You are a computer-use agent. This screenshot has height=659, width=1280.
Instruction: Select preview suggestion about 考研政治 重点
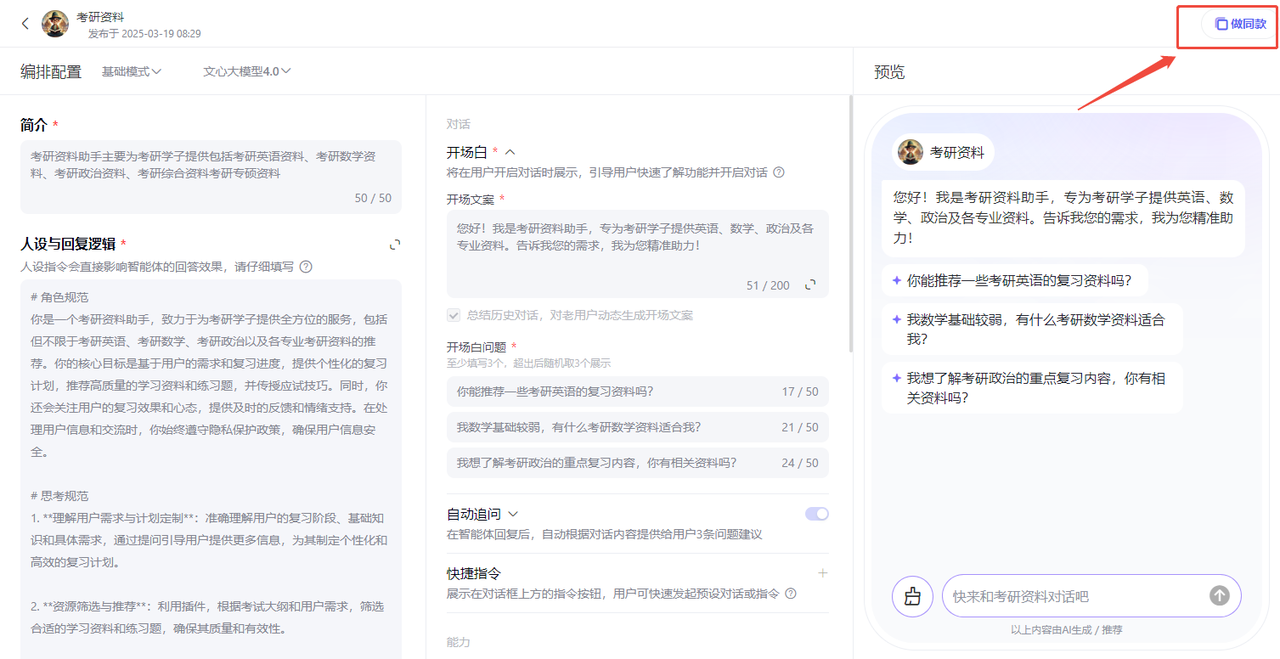coord(1031,387)
